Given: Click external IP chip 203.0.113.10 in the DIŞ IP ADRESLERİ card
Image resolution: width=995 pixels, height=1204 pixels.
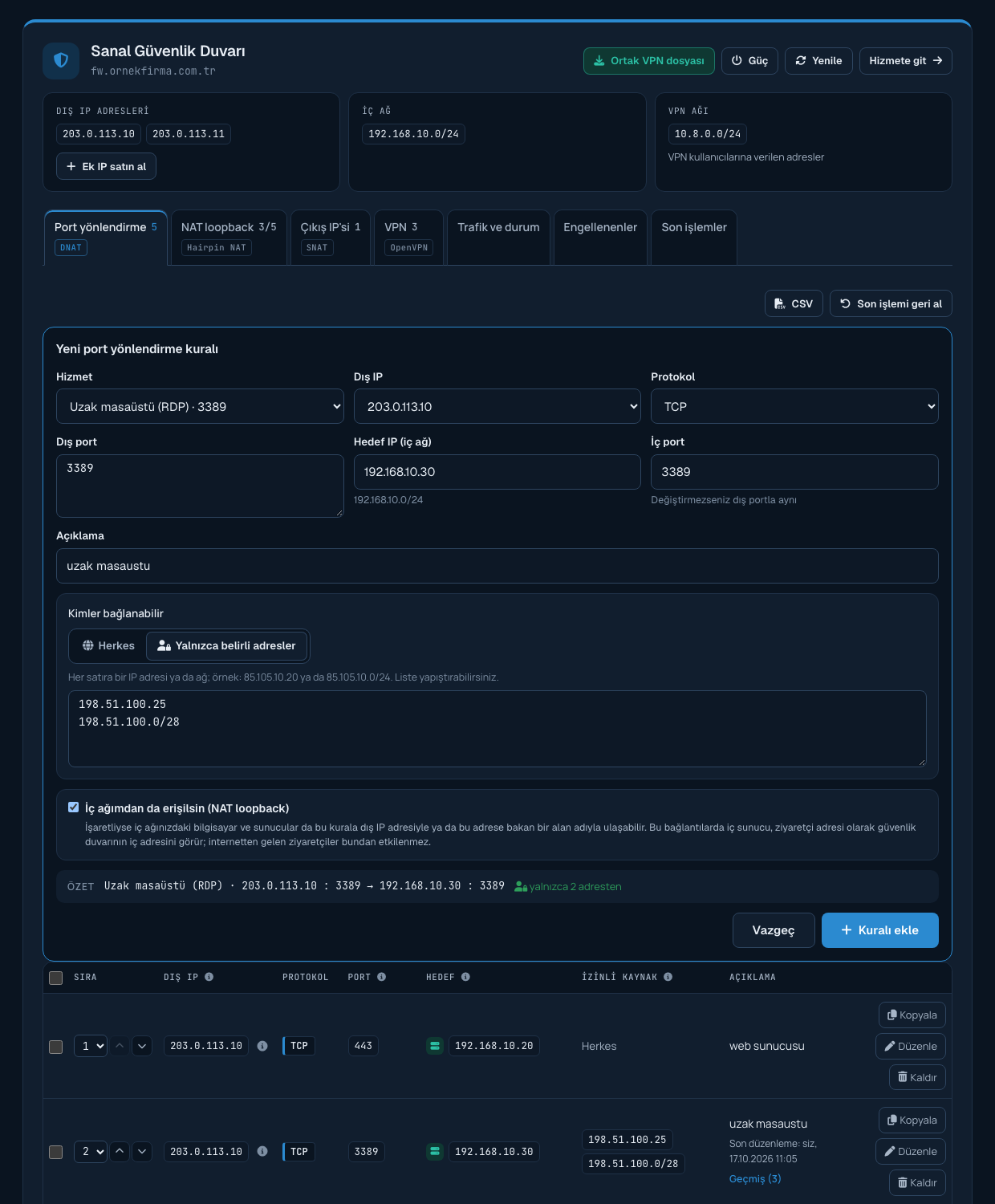Looking at the screenshot, I should (99, 134).
